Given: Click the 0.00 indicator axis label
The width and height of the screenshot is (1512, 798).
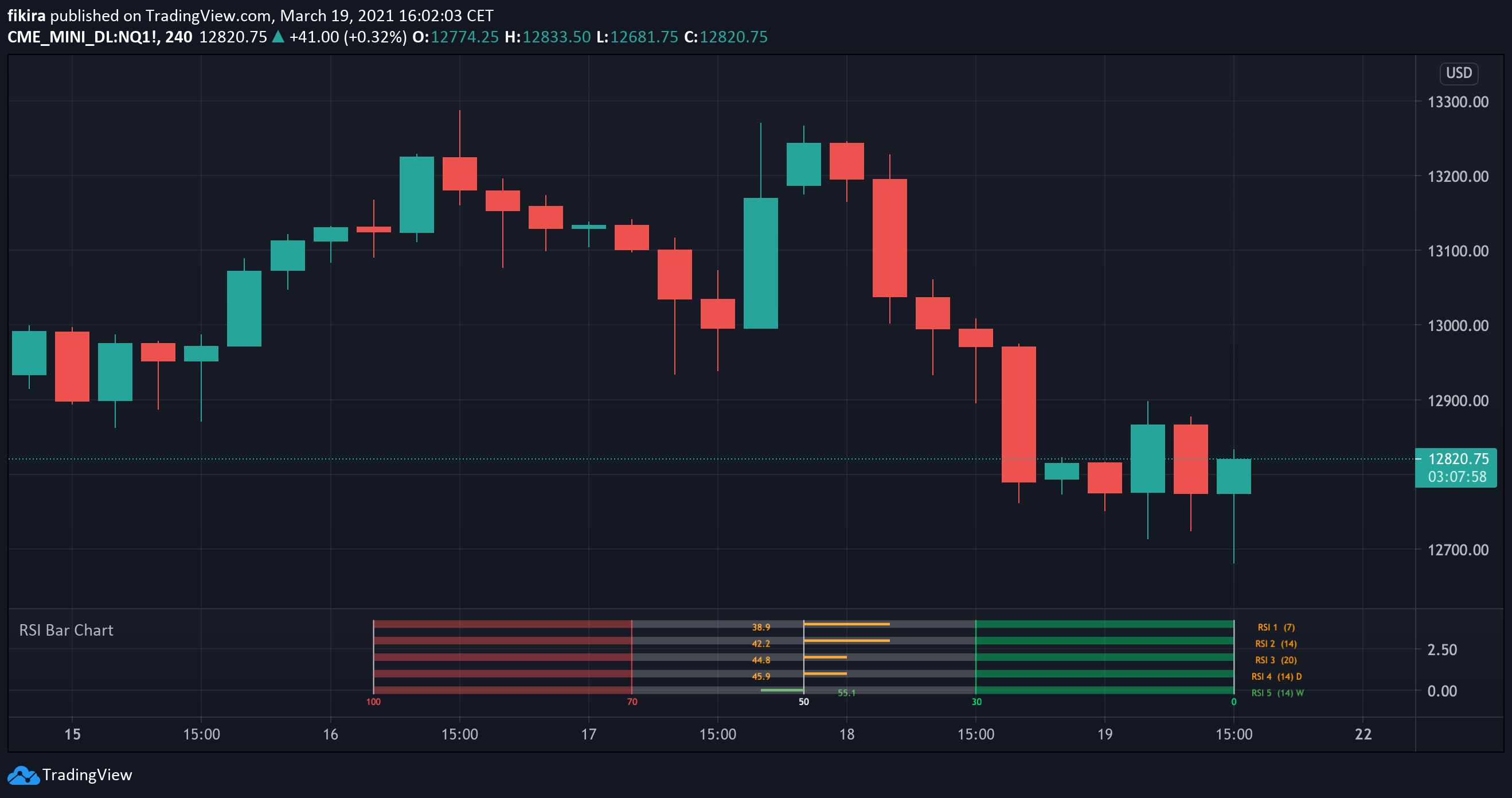Looking at the screenshot, I should pyautogui.click(x=1442, y=691).
